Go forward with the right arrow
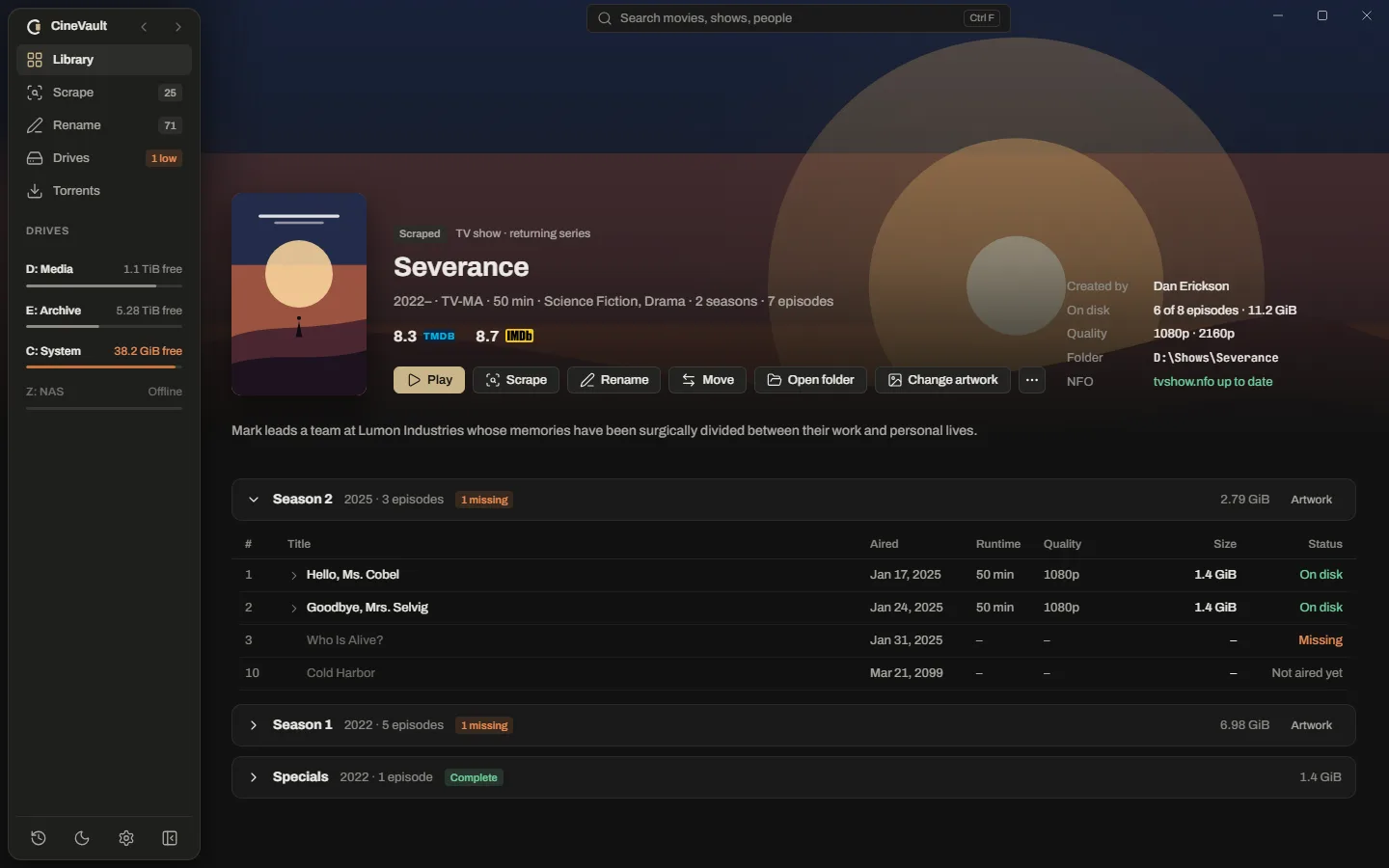This screenshot has width=1389, height=868. pyautogui.click(x=177, y=27)
